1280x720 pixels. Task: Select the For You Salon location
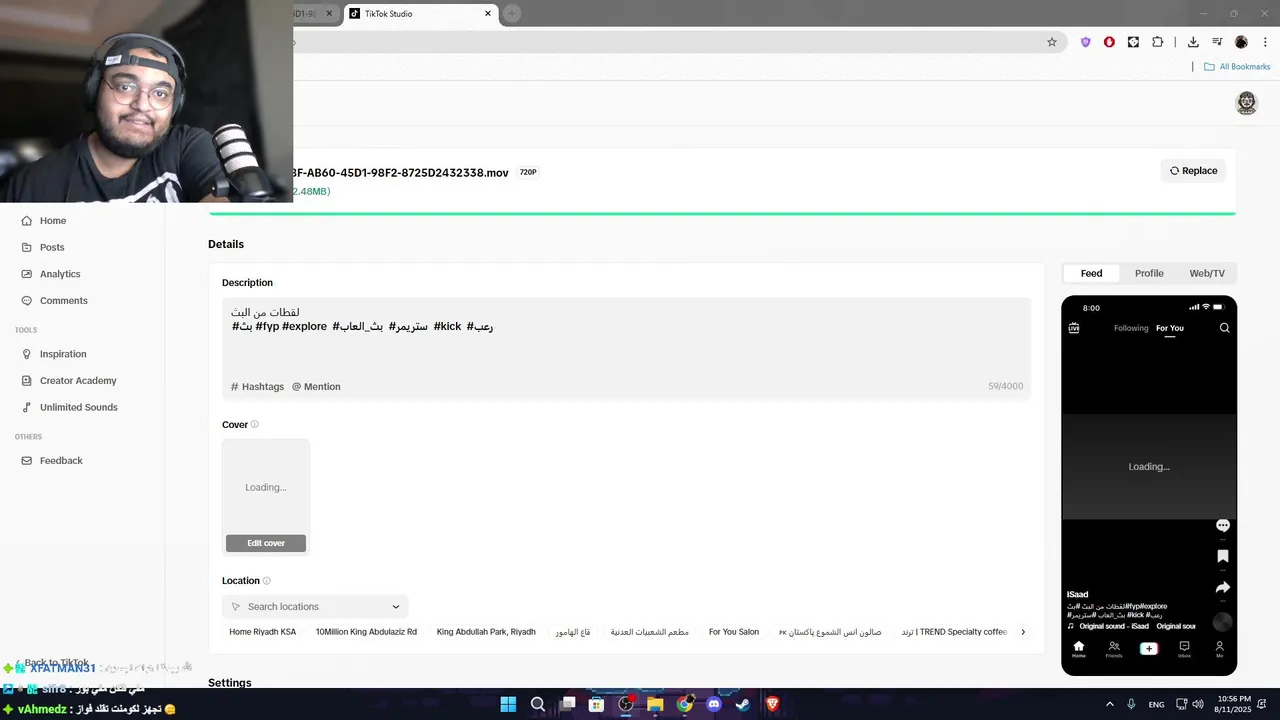tap(734, 632)
